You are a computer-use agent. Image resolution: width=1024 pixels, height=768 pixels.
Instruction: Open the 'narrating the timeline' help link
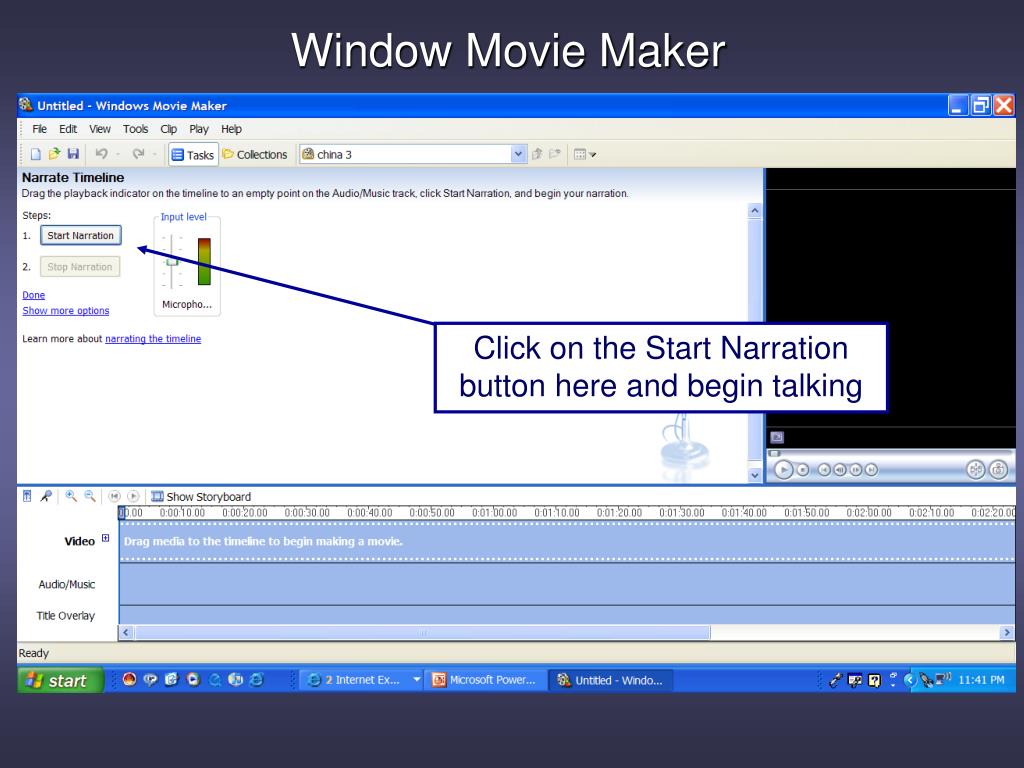point(153,338)
